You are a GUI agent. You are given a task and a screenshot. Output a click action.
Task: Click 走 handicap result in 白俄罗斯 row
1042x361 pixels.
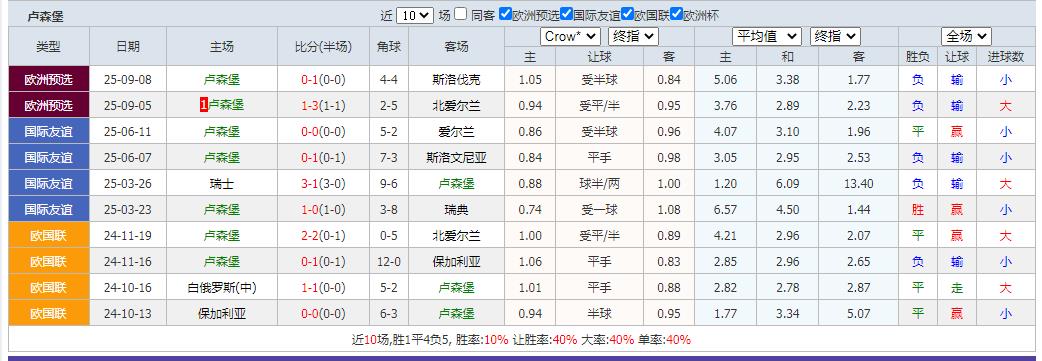coord(957,288)
